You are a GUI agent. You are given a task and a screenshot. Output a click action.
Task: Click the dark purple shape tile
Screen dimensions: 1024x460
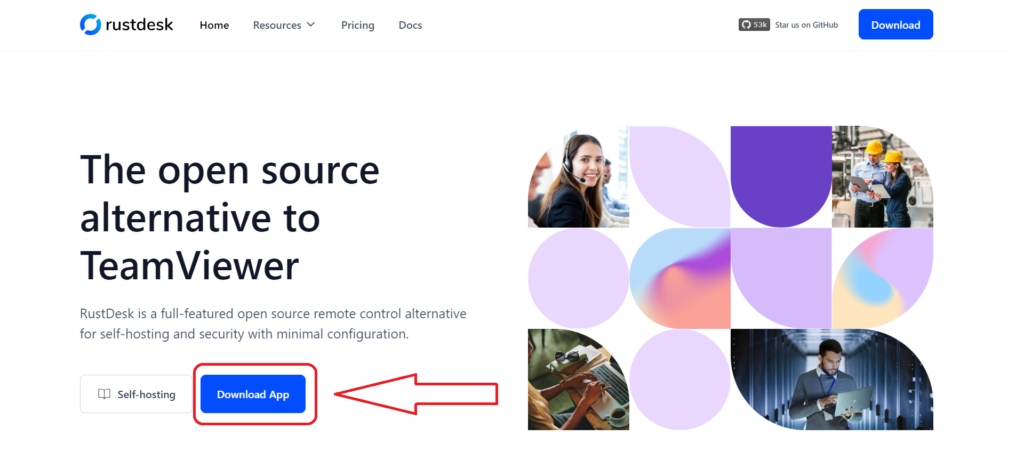coord(781,176)
